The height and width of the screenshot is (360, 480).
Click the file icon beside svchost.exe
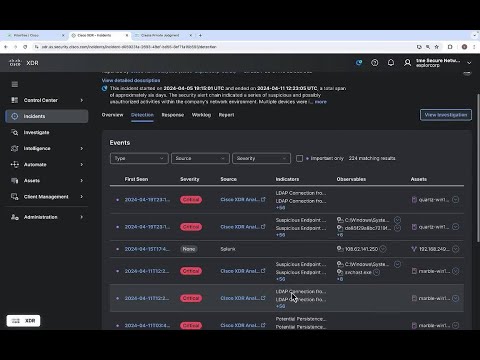340,272
